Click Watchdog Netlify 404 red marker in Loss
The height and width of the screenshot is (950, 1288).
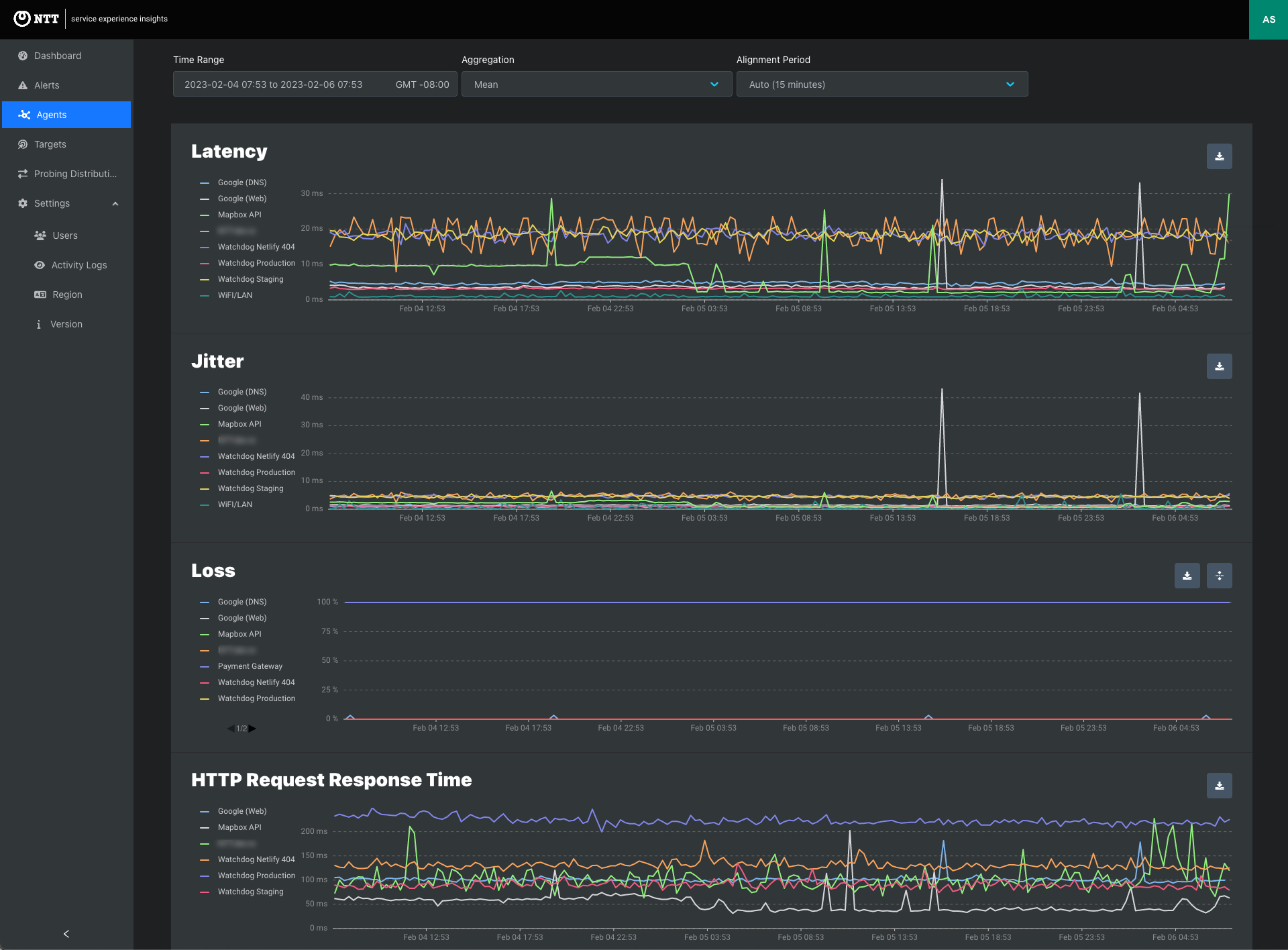pos(205,682)
